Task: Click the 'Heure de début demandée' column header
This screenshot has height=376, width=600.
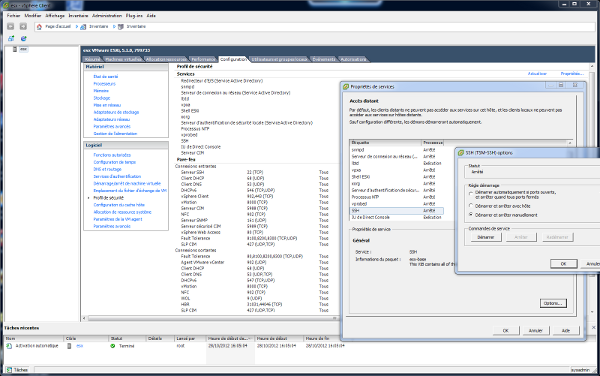Action: [230, 339]
